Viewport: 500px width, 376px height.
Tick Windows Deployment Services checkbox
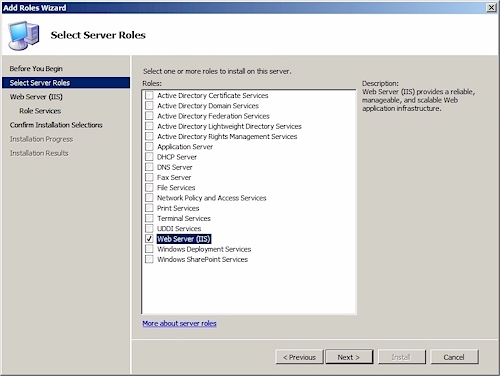[149, 249]
